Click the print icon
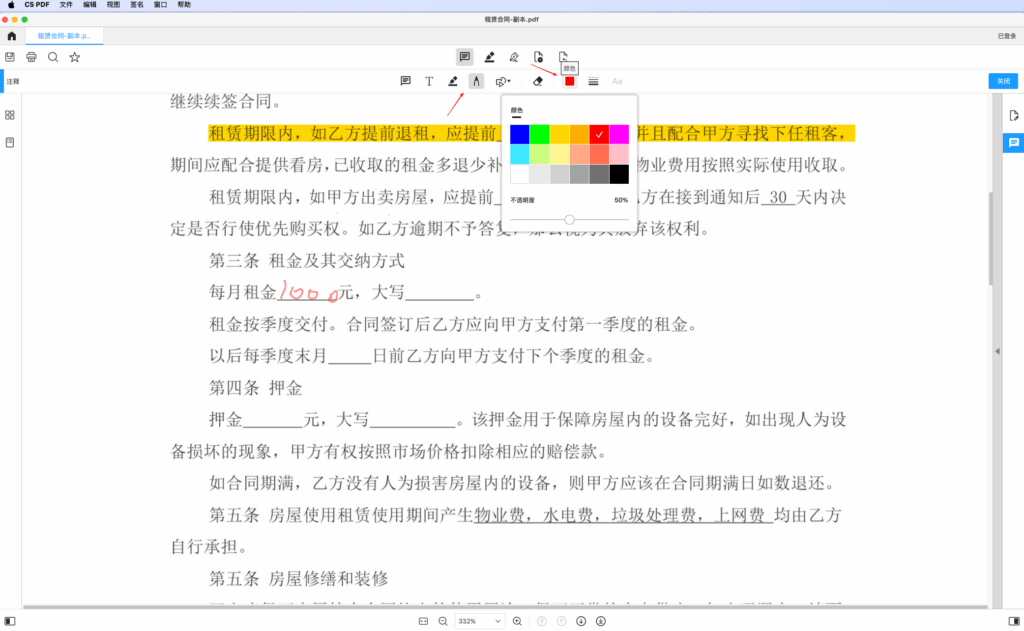Viewport: 1024px width, 631px height. pos(31,57)
